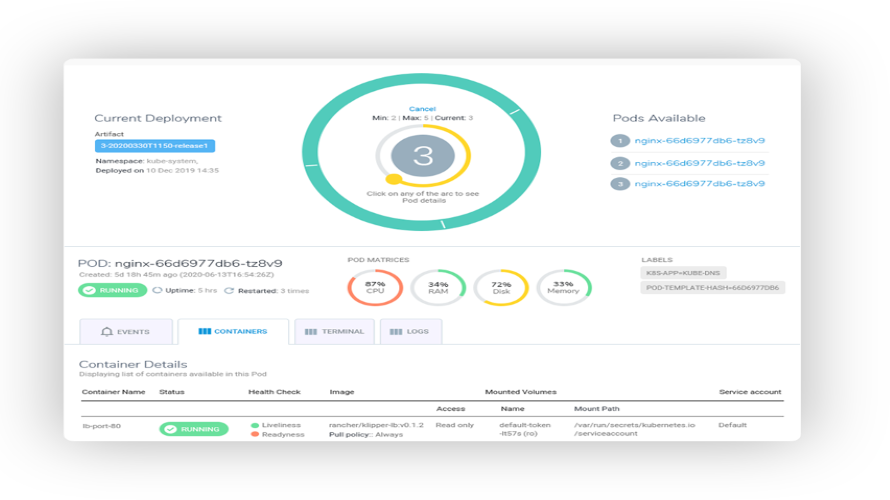Click the CPU 87% gauge
This screenshot has height=500, width=890.
375,287
